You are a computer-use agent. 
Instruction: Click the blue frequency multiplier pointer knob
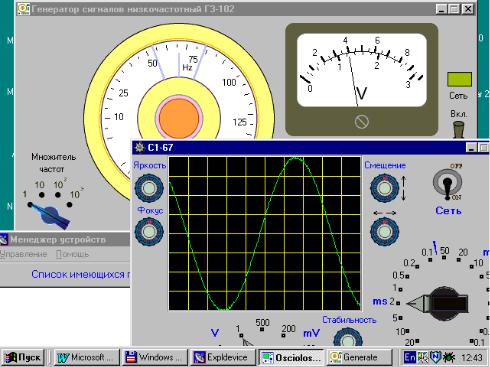[x=50, y=215]
